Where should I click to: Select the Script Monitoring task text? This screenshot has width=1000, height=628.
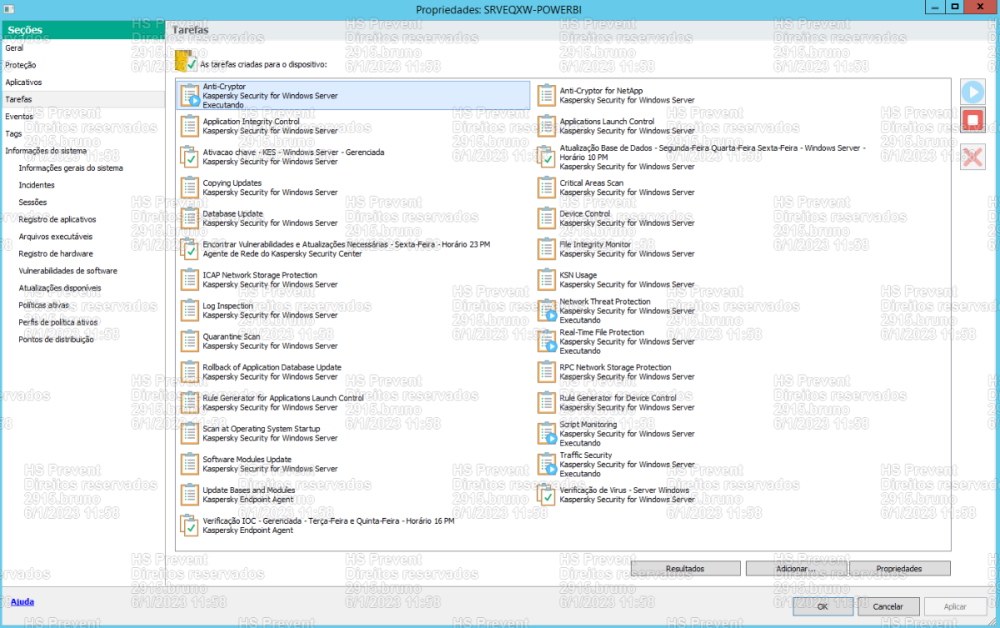pos(588,425)
